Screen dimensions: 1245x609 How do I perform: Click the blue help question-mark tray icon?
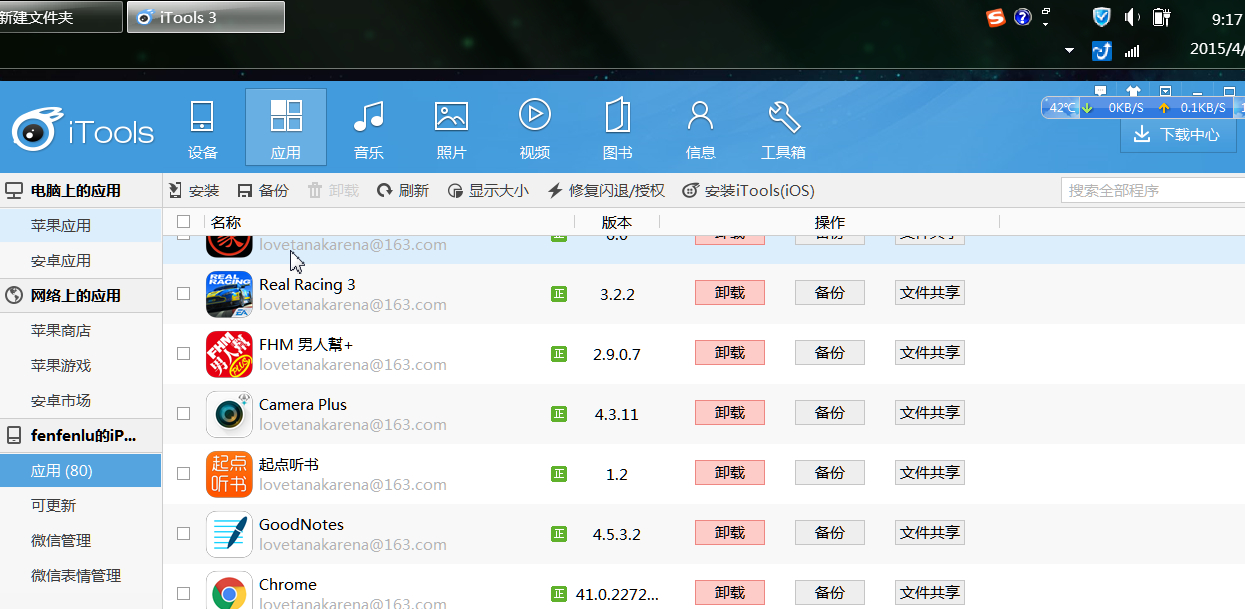[1022, 17]
